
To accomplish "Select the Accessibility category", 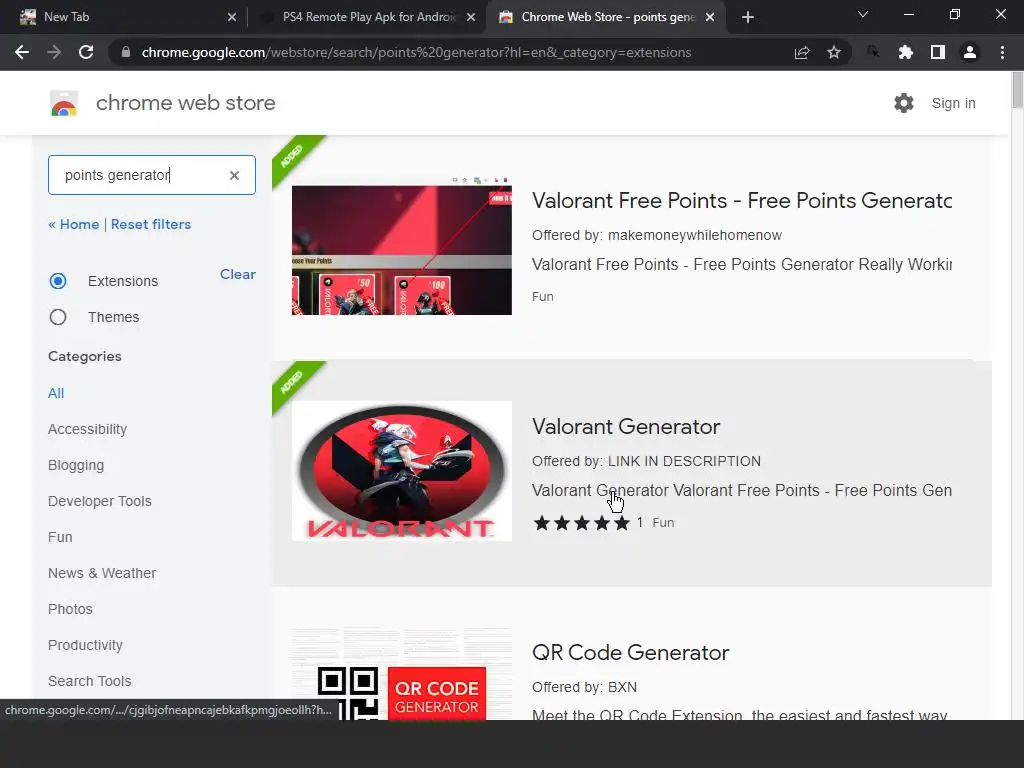I will 88,429.
